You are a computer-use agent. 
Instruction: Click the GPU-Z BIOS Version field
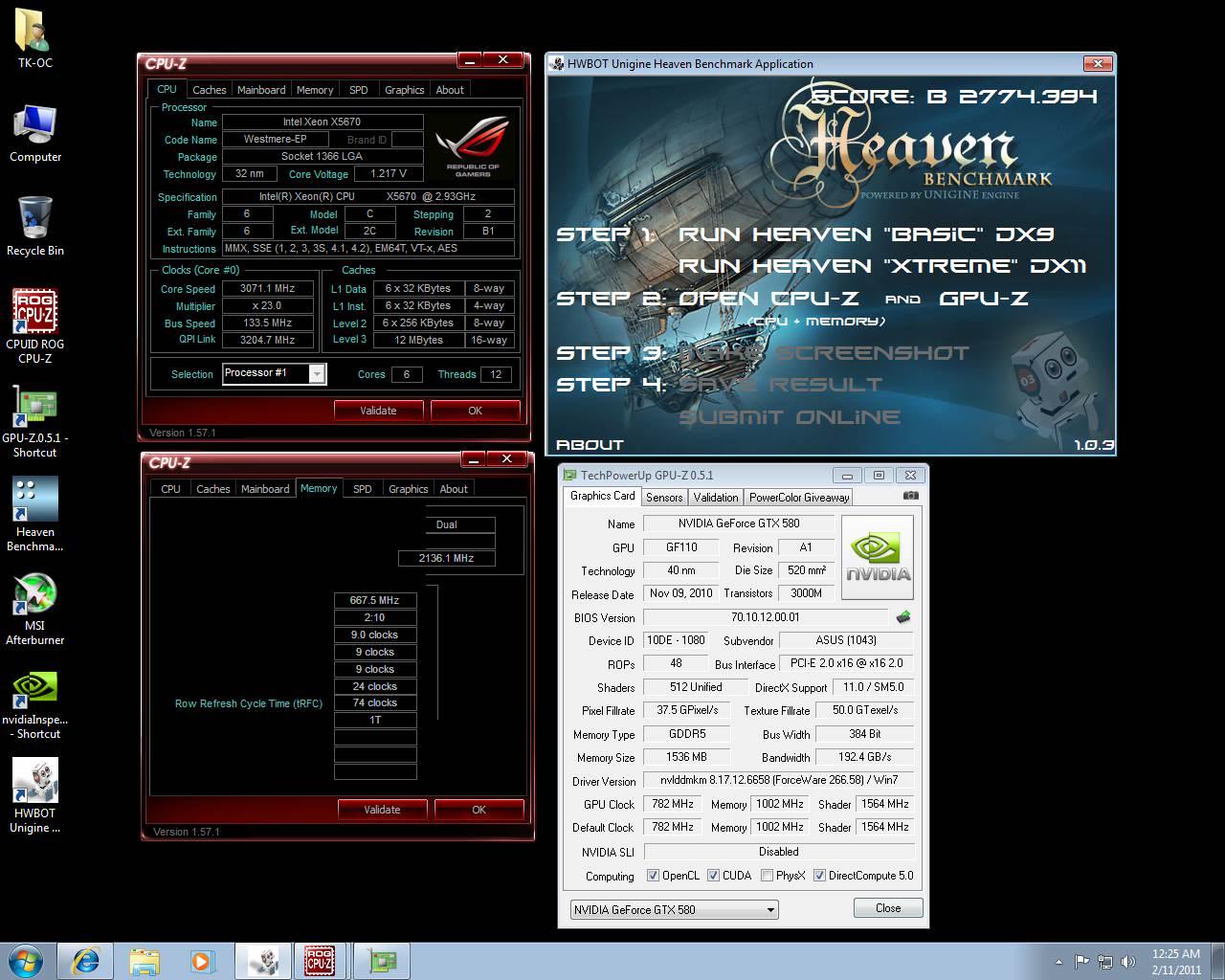pos(765,617)
